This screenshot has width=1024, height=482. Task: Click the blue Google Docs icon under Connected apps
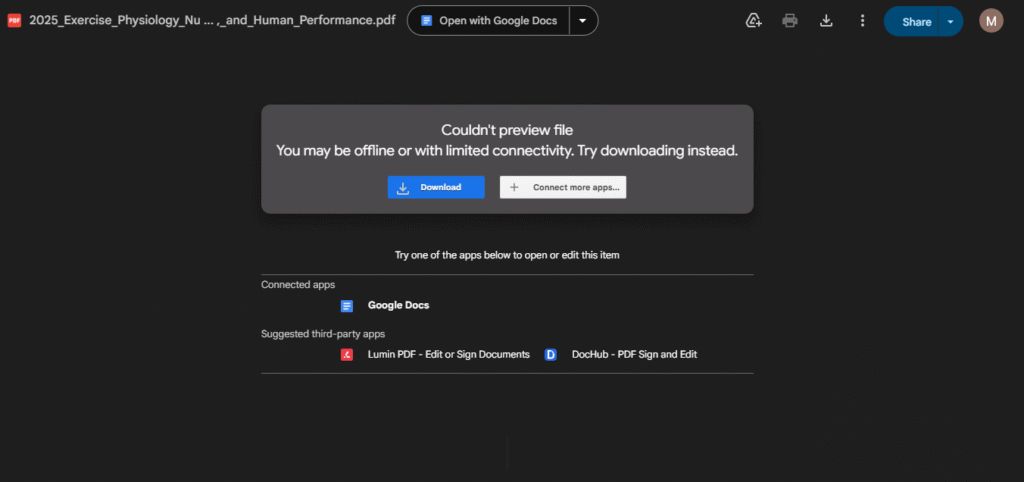pyautogui.click(x=347, y=305)
